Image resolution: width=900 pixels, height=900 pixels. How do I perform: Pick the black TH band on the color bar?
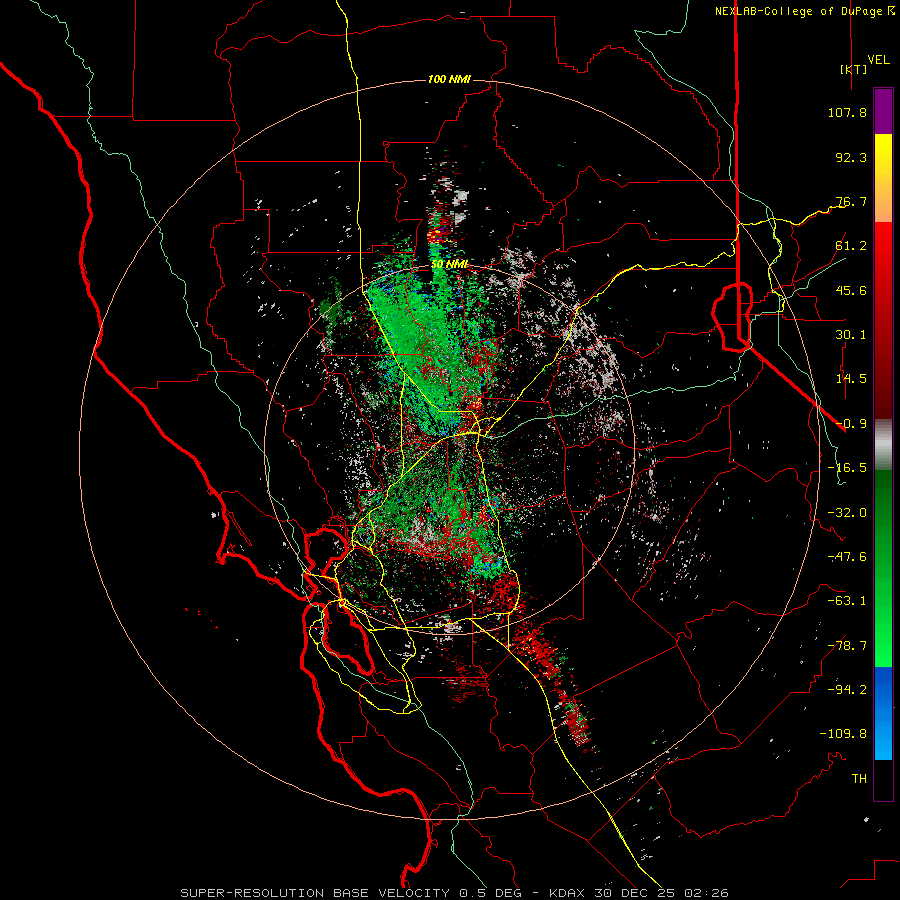pos(883,779)
